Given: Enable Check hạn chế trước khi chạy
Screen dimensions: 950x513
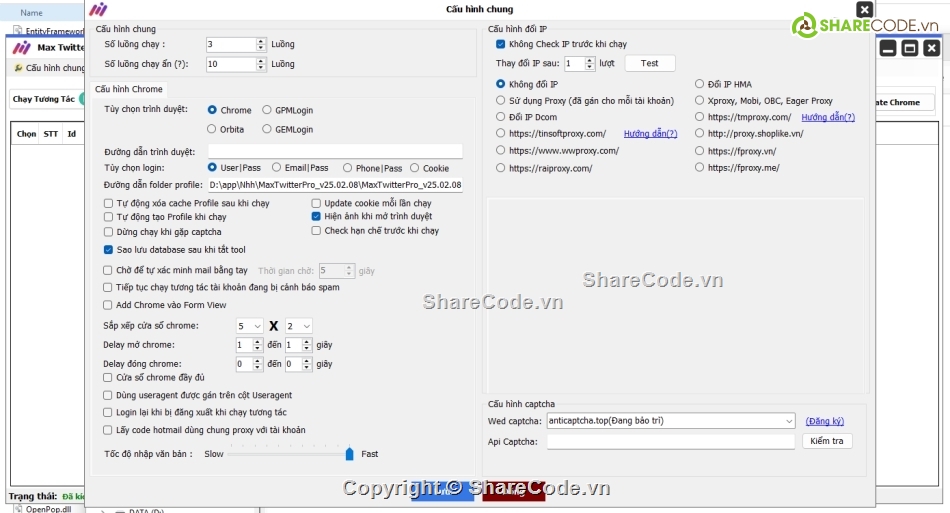Looking at the screenshot, I should (x=316, y=231).
